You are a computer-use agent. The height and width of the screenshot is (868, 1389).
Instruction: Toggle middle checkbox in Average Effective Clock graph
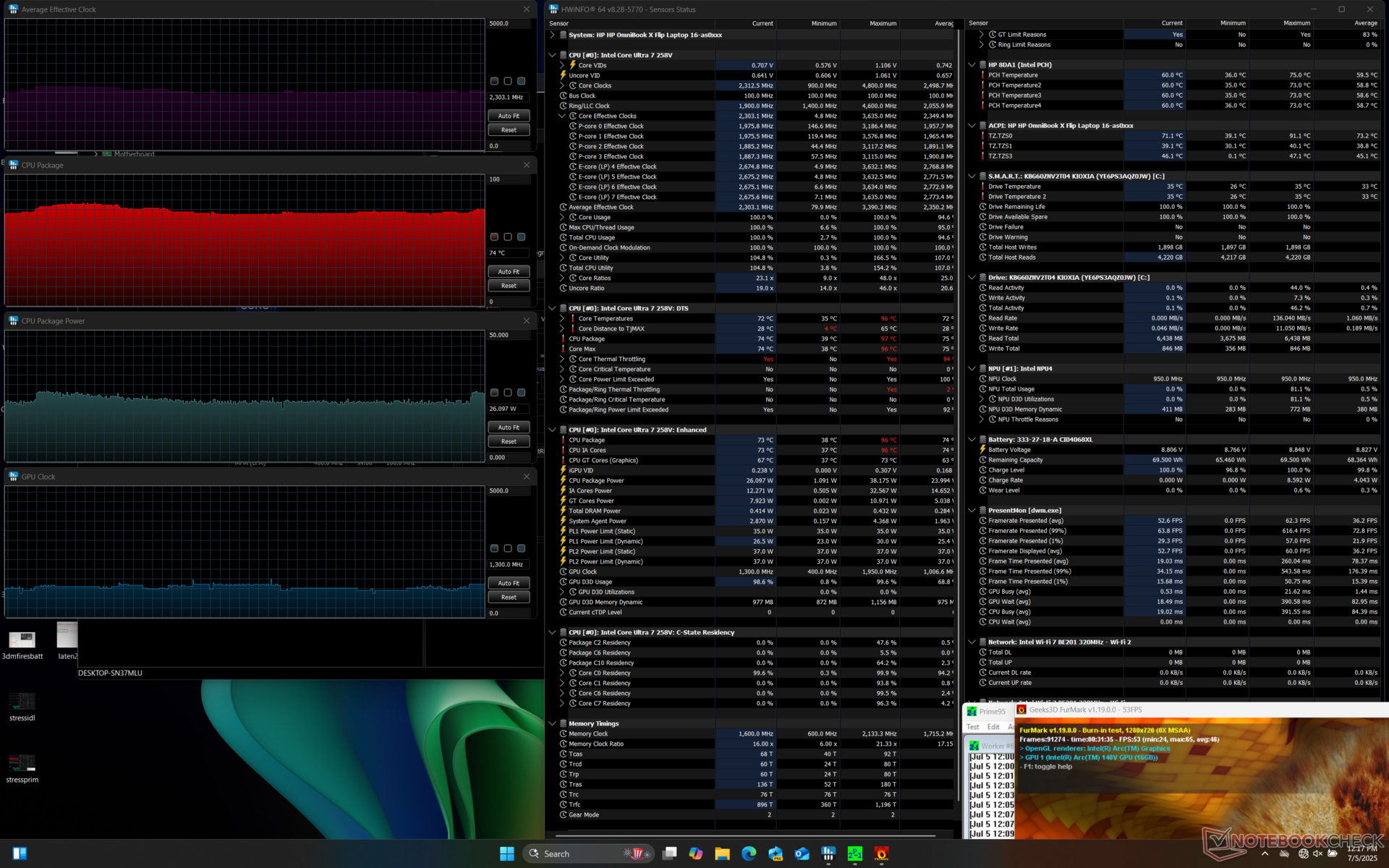508,82
